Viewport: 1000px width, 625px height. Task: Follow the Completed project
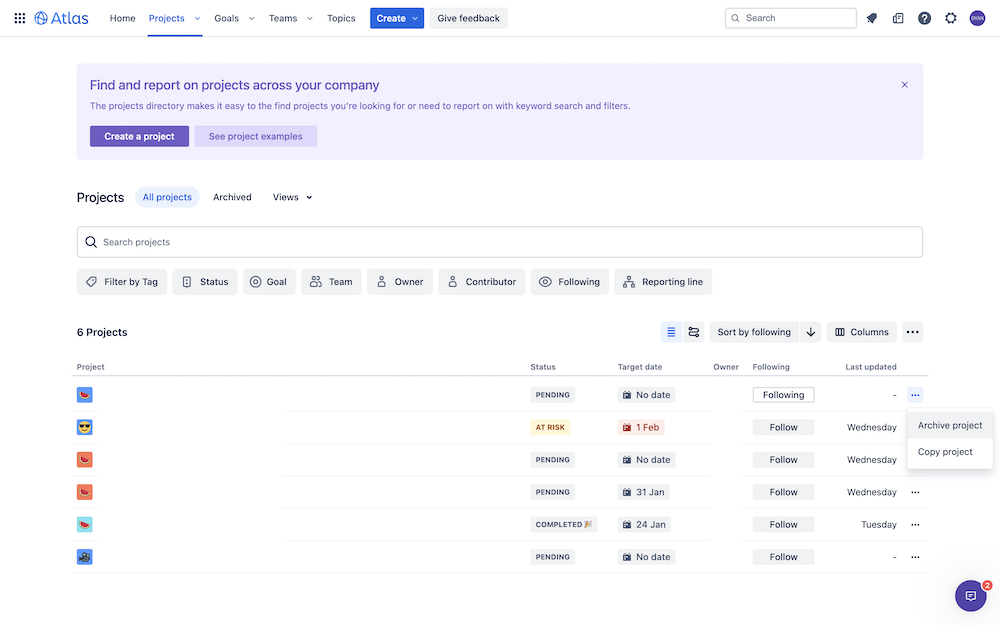click(x=783, y=524)
